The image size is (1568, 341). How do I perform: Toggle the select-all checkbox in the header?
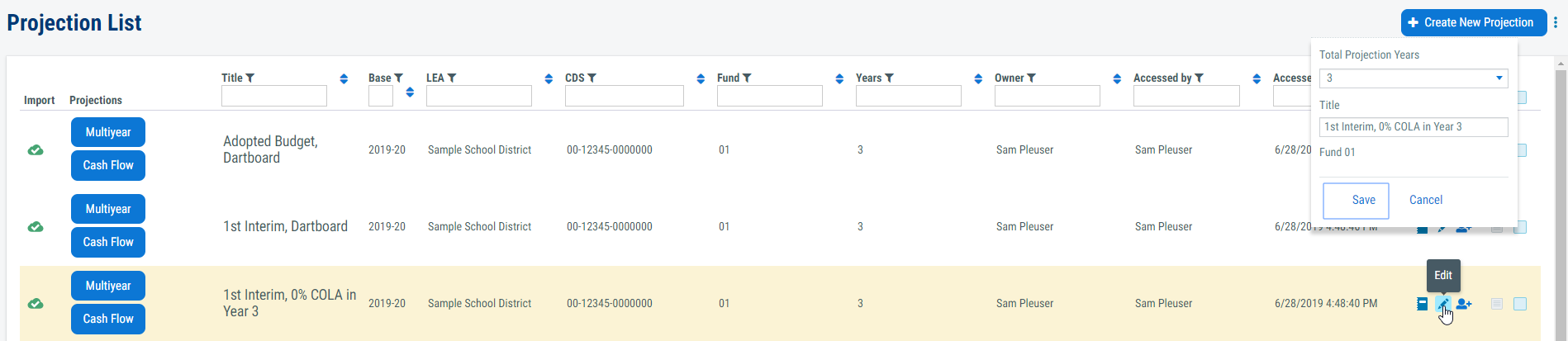[1522, 97]
